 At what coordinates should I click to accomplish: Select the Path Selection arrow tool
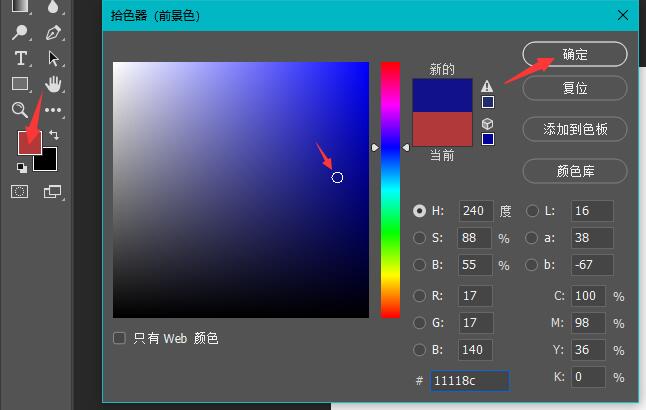coord(53,59)
